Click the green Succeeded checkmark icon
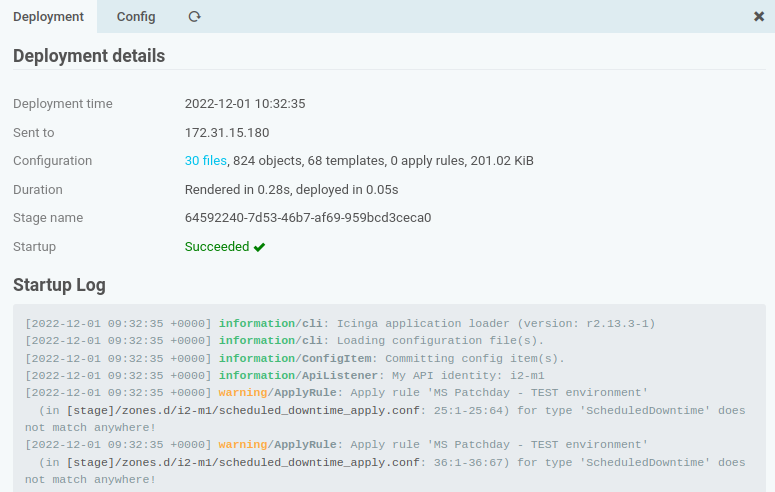 259,247
